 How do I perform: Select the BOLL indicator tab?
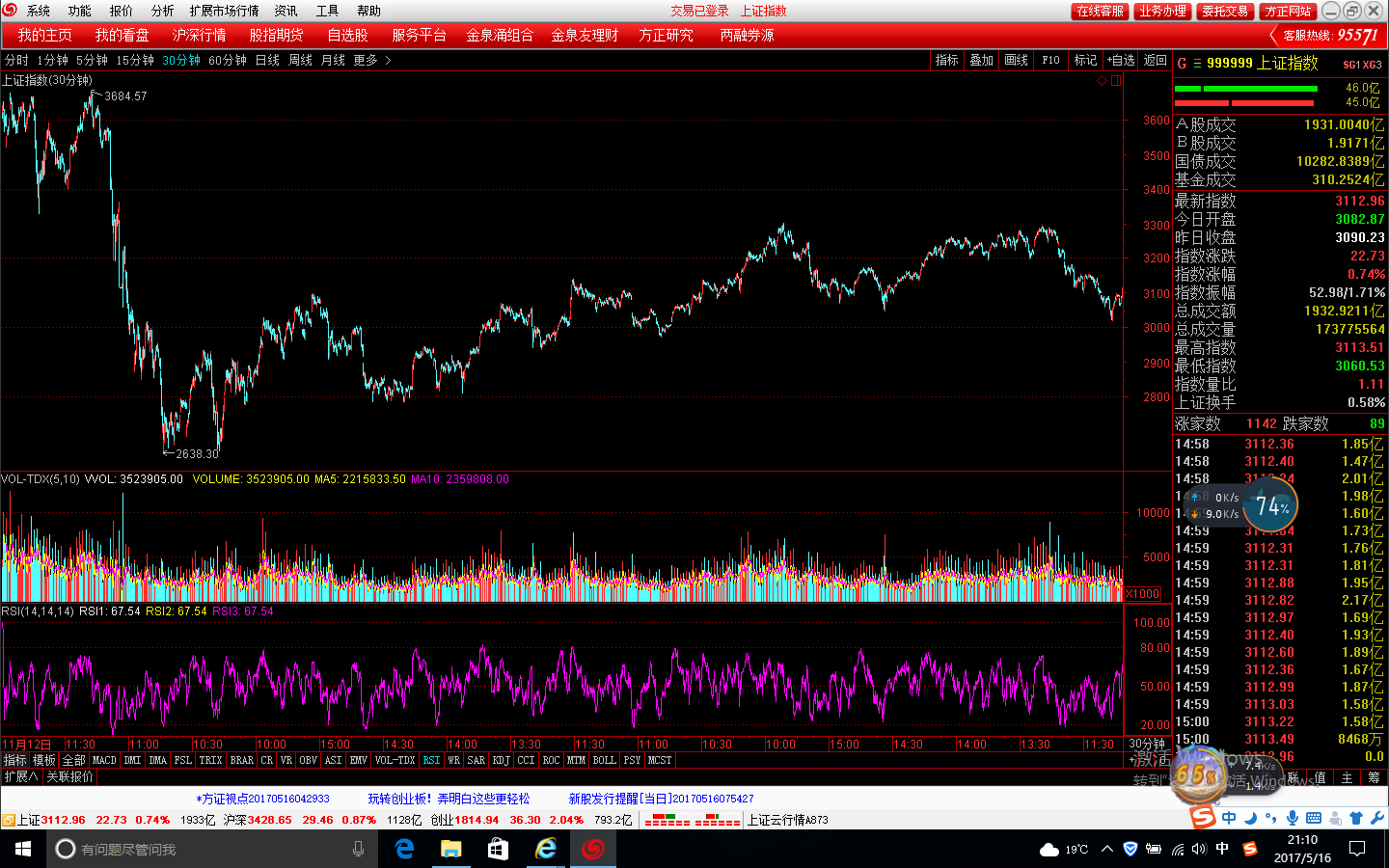click(605, 760)
